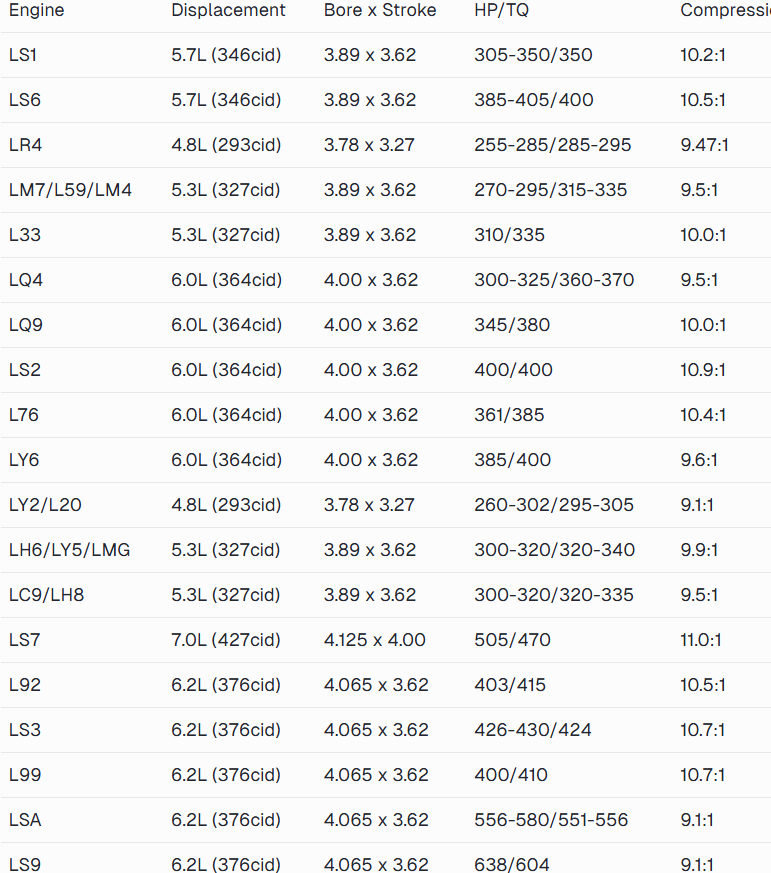771x873 pixels.
Task: Click the 556-580/551-556 HP/TQ value
Action: tap(551, 820)
